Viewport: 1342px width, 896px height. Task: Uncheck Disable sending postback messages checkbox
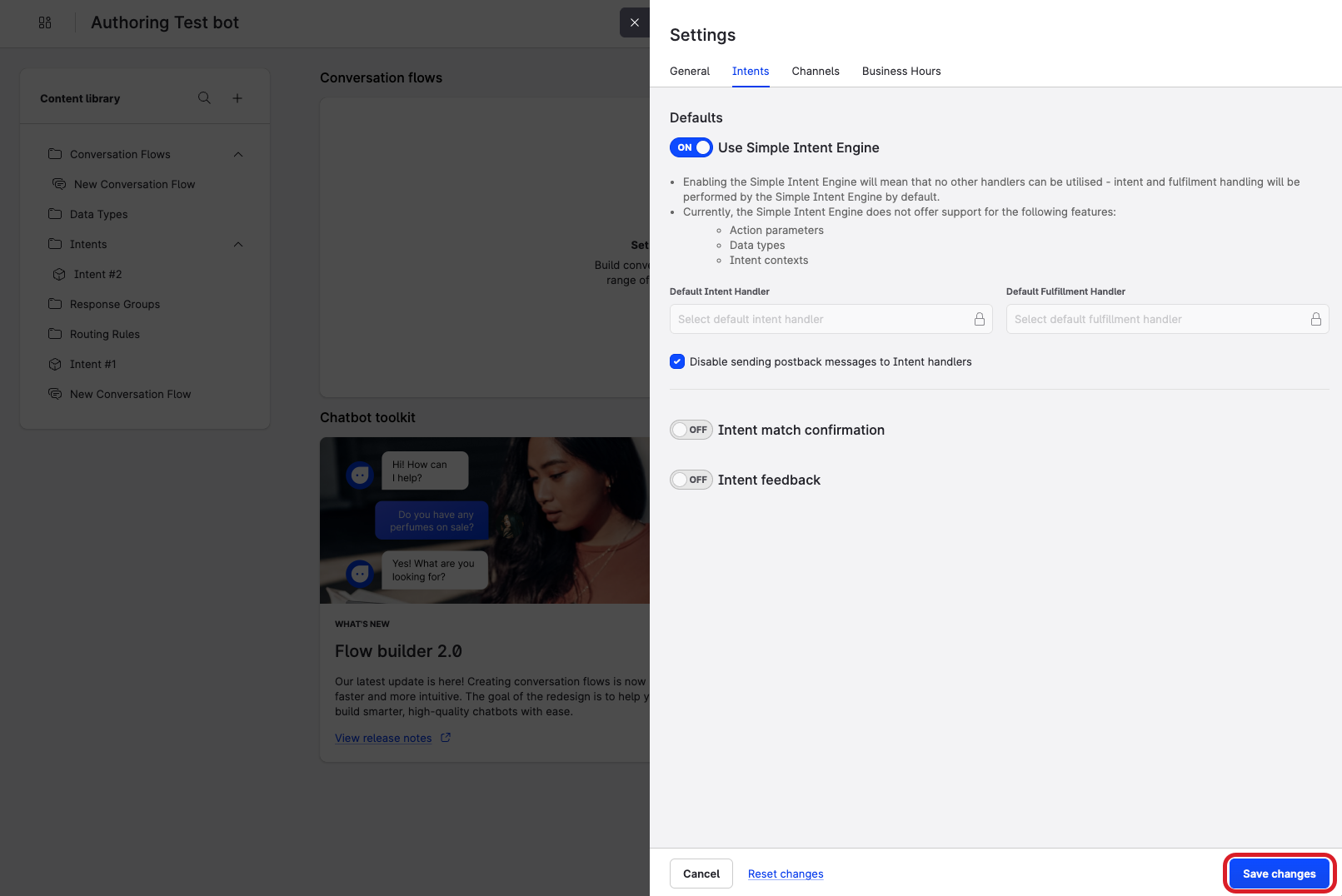coord(677,361)
